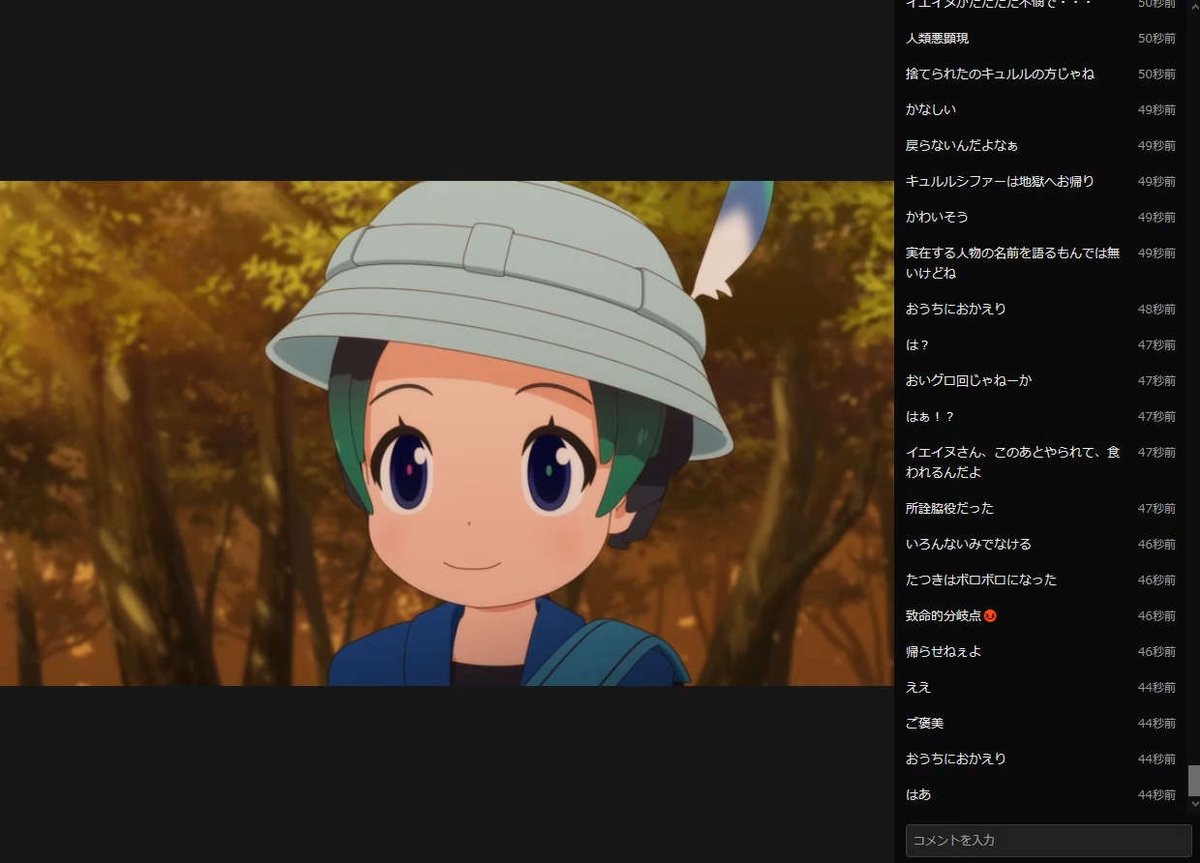This screenshot has width=1200, height=863.
Task: Click timestamp beside 帰らせねぇよ comment
Action: (1156, 652)
